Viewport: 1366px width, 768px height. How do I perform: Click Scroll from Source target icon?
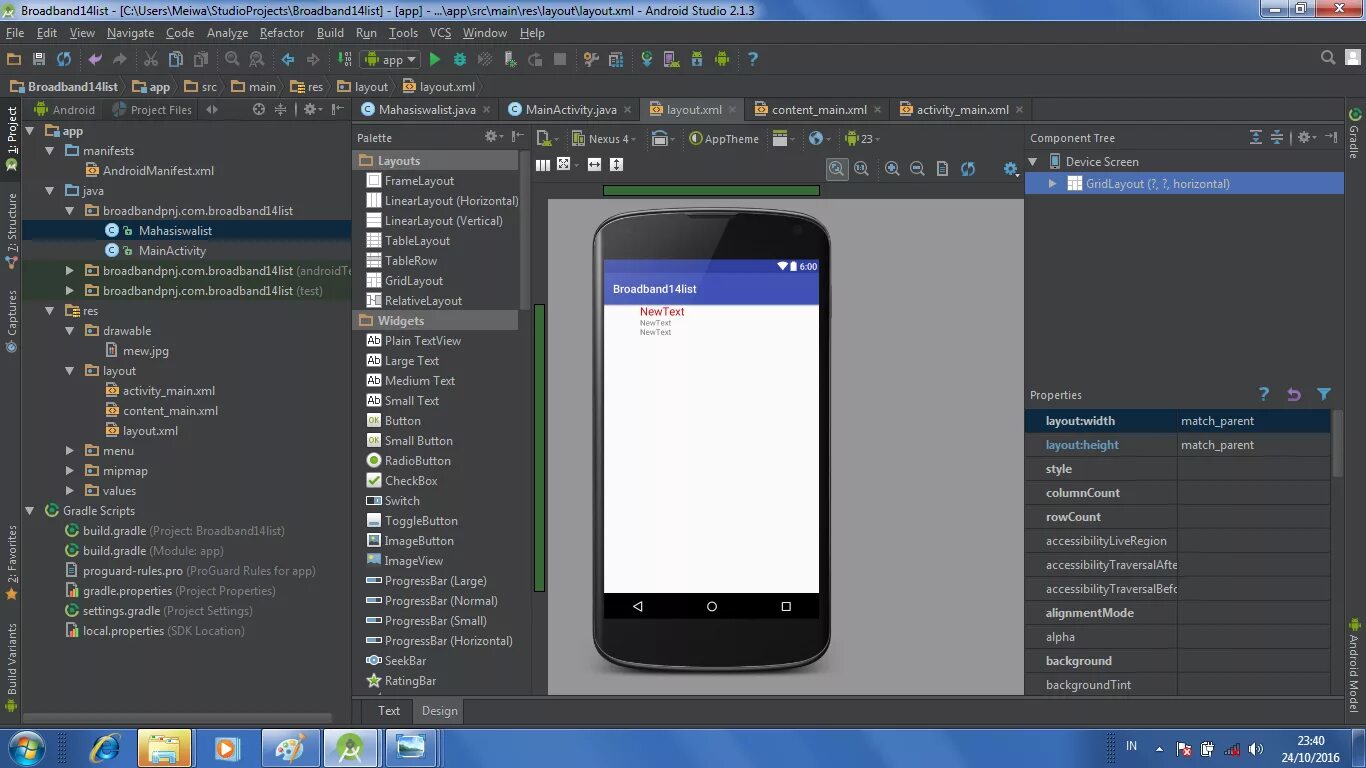pos(259,109)
